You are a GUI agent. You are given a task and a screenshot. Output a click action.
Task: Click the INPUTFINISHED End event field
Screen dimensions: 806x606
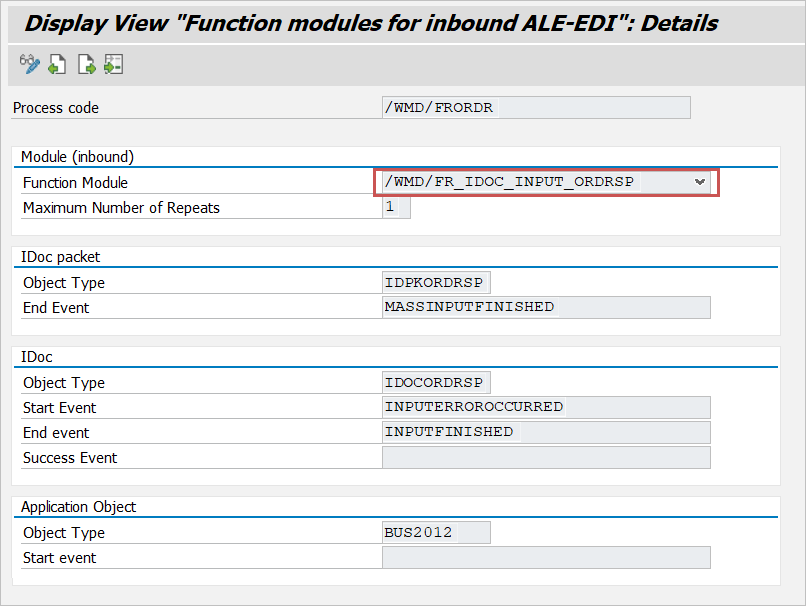click(x=545, y=432)
